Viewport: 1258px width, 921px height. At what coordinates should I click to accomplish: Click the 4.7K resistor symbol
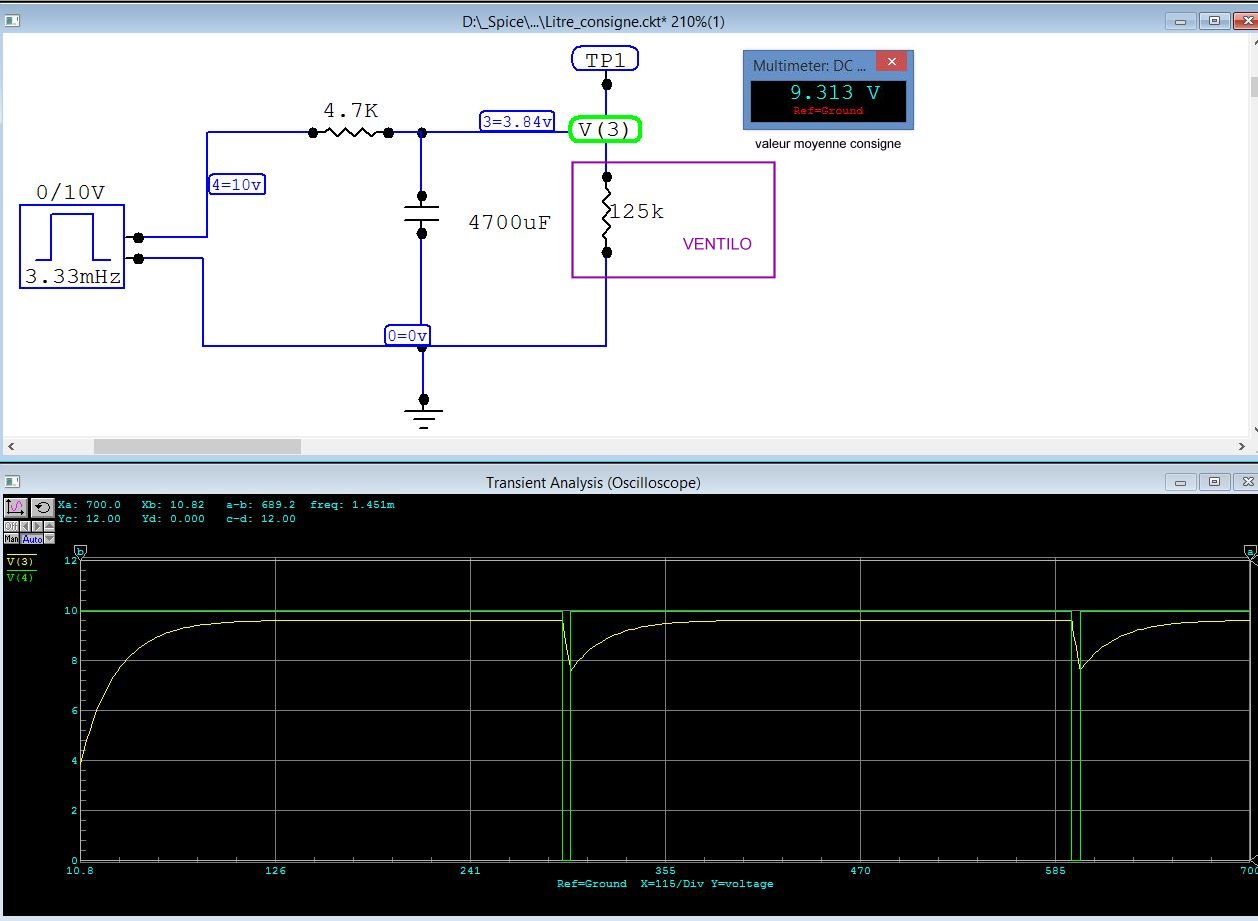tap(351, 132)
